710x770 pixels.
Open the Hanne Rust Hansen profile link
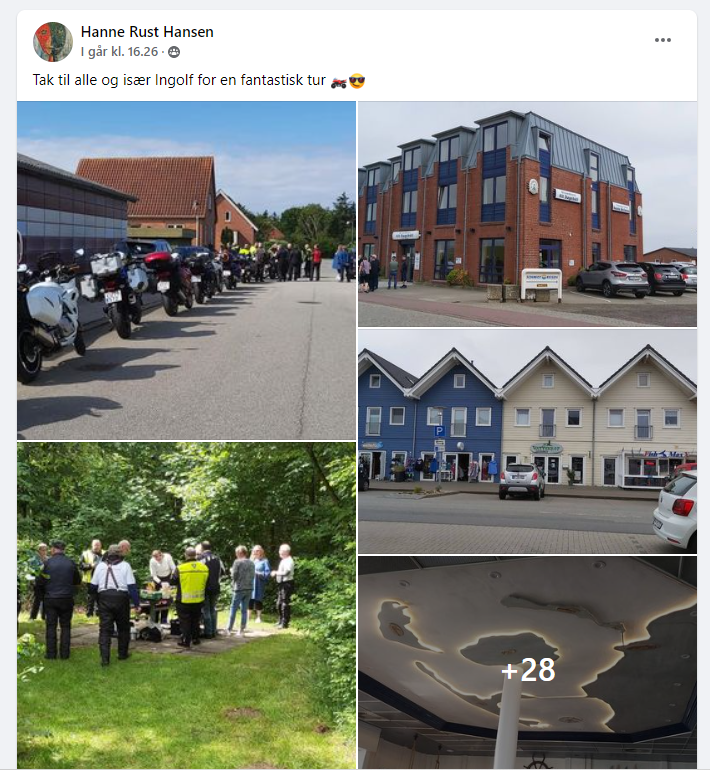(x=147, y=32)
